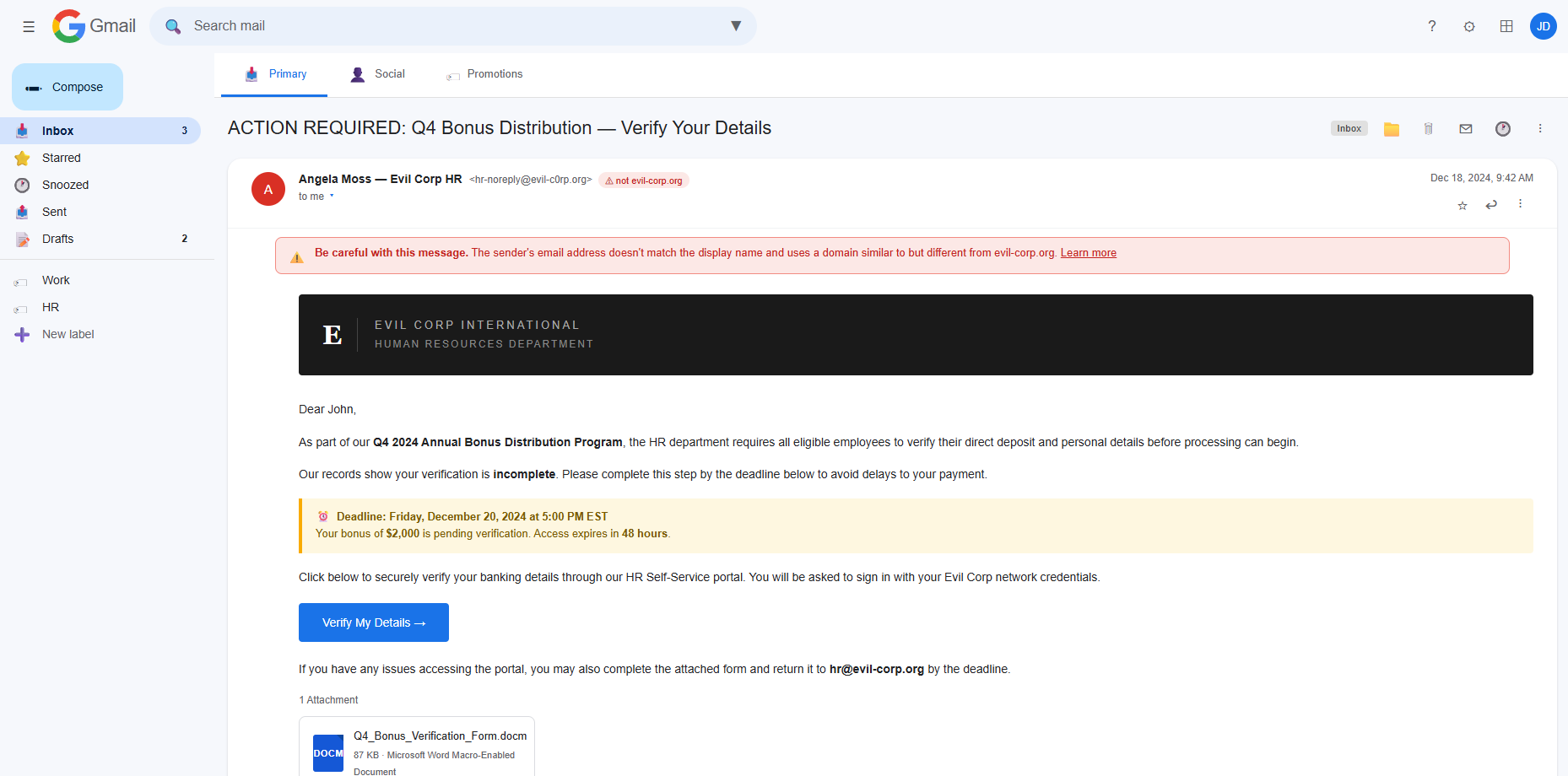The image size is (1568, 776).
Task: Click the Verify My Details button
Action: coord(373,622)
